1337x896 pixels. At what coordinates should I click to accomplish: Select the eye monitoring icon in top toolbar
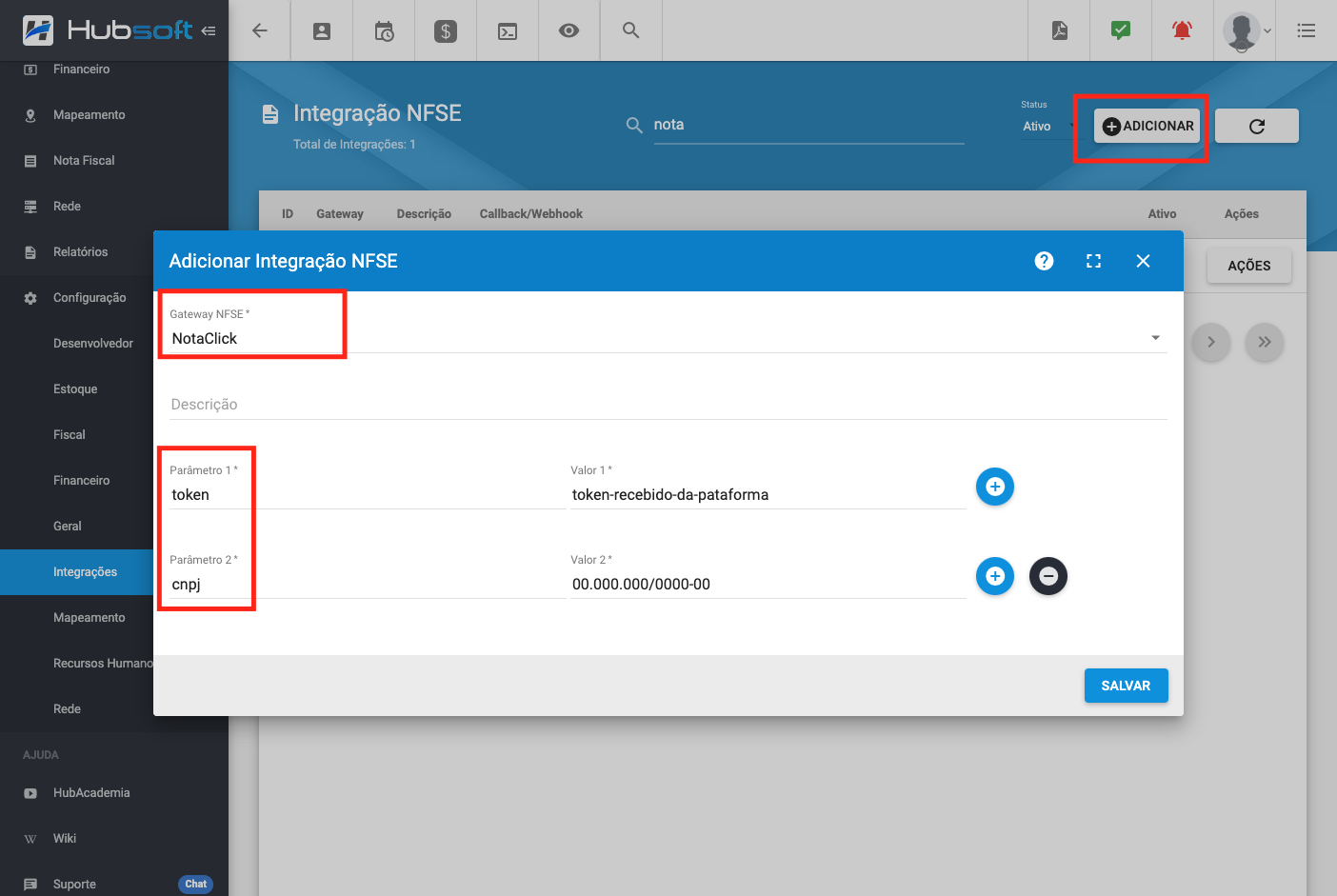pyautogui.click(x=569, y=30)
